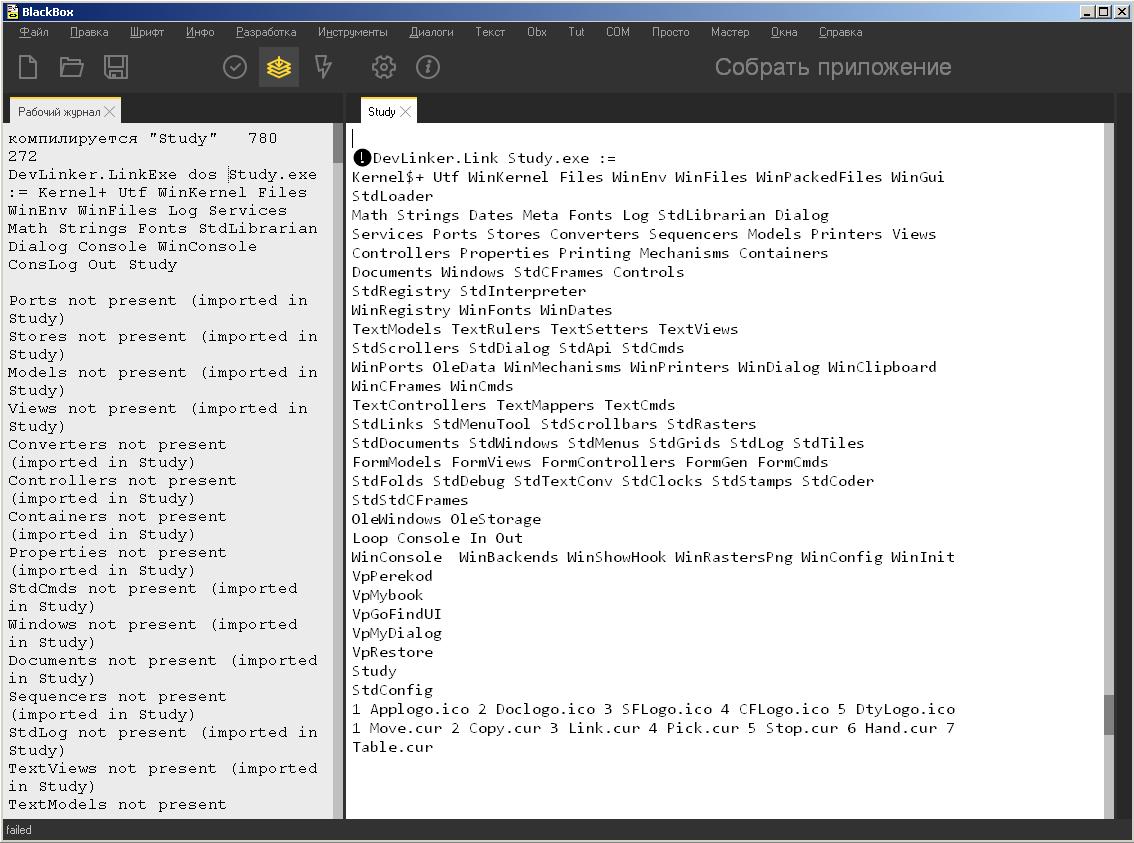1134x843 pixels.
Task: Click the black commander mark before DevLinker.Link
Action: click(362, 158)
